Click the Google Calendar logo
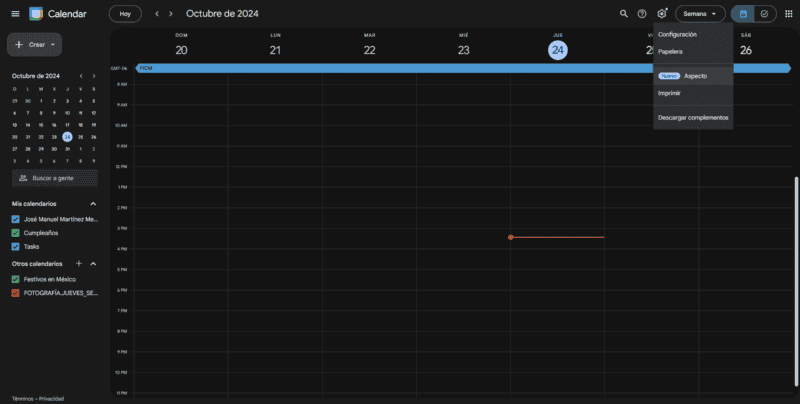Image resolution: width=800 pixels, height=404 pixels. point(36,14)
